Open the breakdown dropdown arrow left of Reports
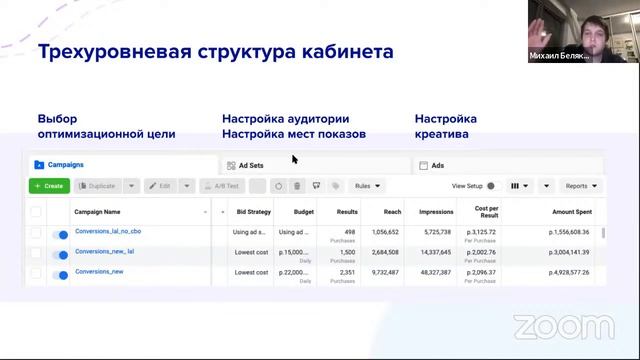The image size is (640, 360). (546, 186)
